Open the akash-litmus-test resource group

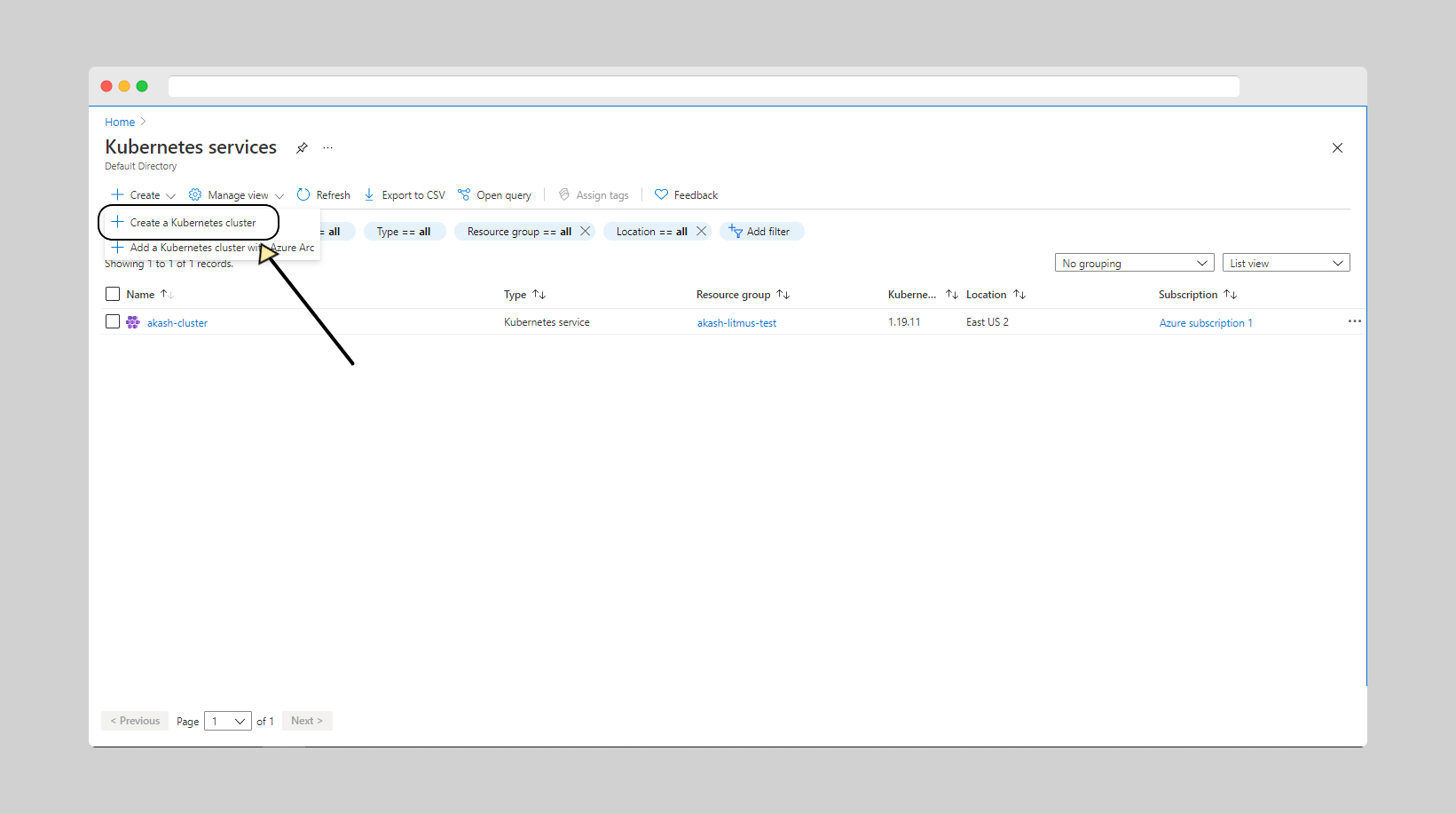(x=736, y=323)
